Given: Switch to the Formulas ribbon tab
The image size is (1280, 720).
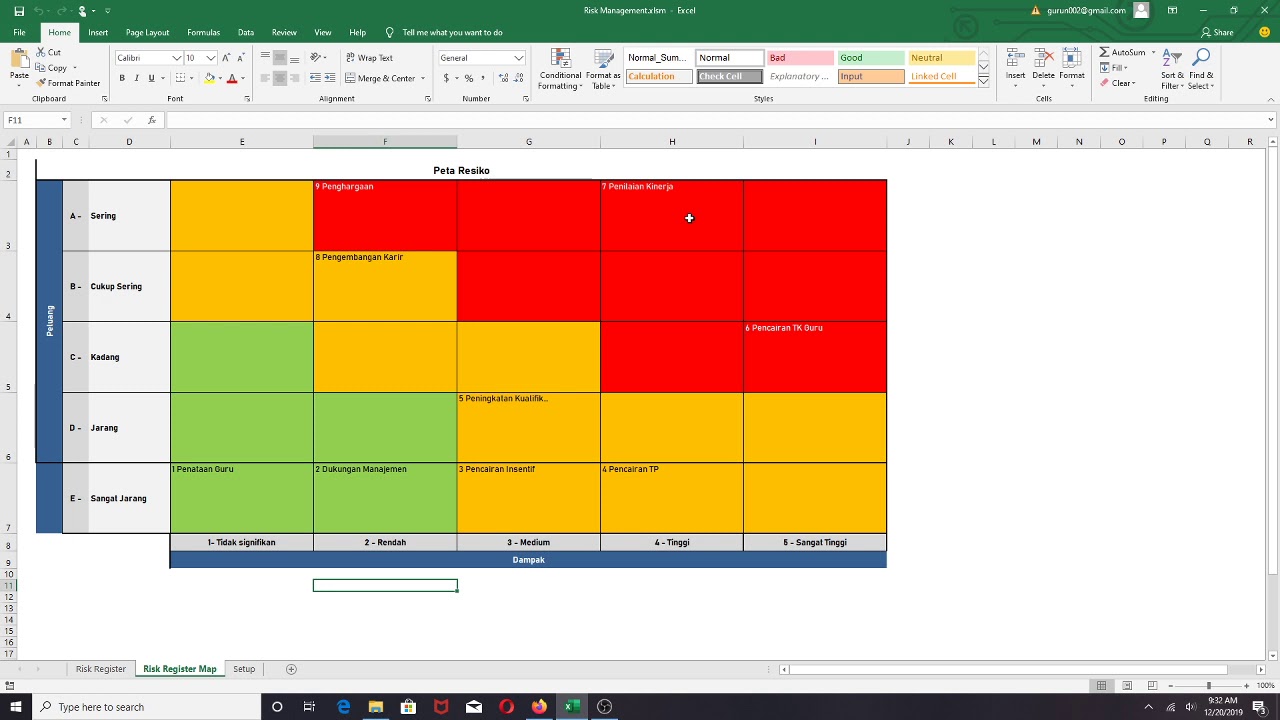Looking at the screenshot, I should tap(204, 32).
